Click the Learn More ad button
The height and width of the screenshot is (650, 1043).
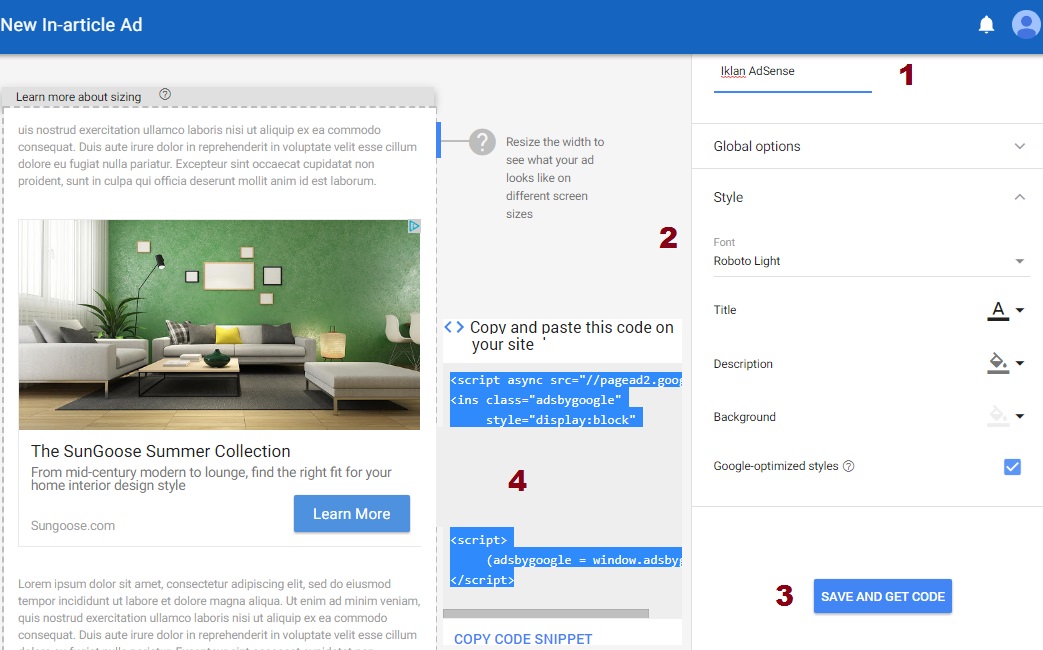click(352, 514)
